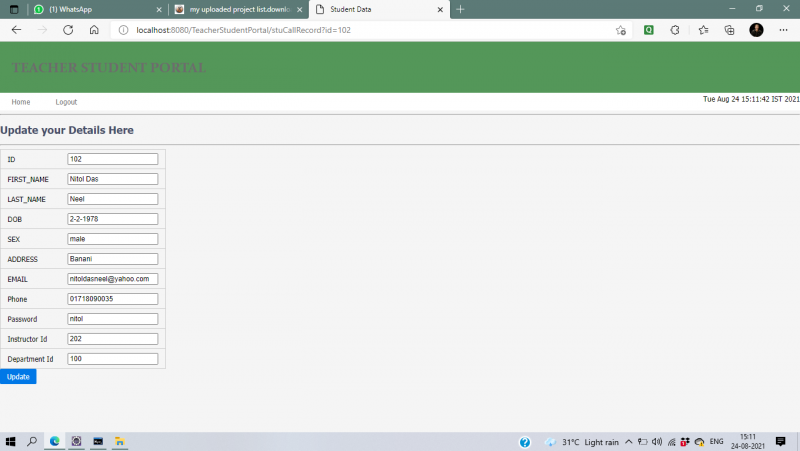Click the Department Id field showing 100
The height and width of the screenshot is (451, 800).
coord(113,359)
